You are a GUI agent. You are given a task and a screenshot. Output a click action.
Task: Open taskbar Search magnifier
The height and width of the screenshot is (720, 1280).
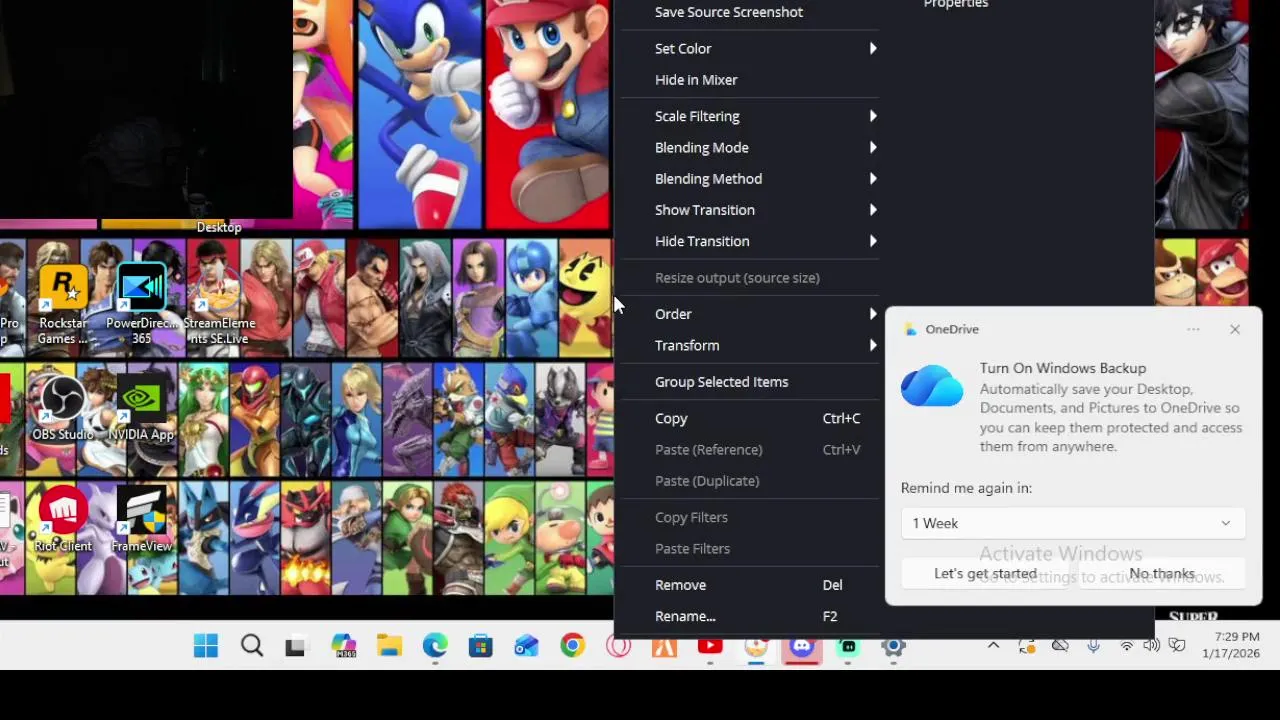click(252, 647)
